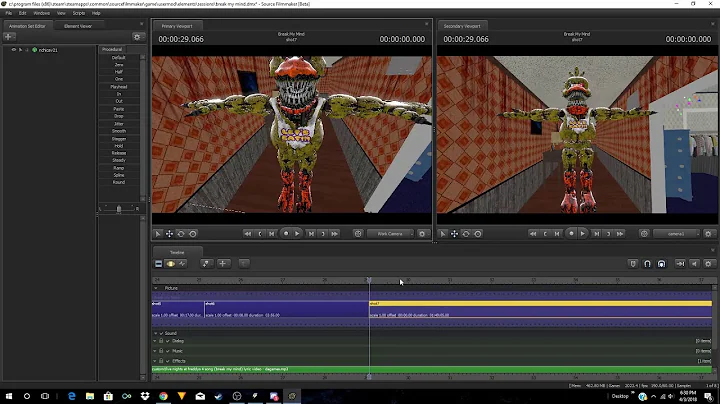Screen dimensions: 720x404
Task: Choose the Screen tool in primary viewport
Action: pos(193,234)
